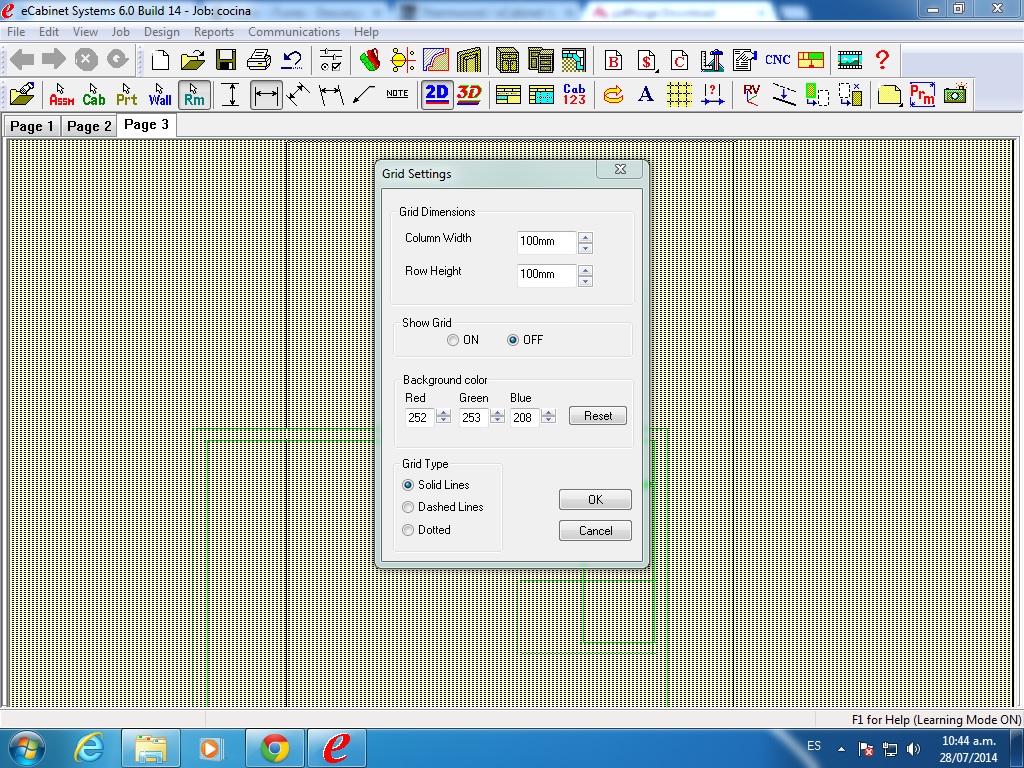Switch to 3D view mode

pos(469,95)
